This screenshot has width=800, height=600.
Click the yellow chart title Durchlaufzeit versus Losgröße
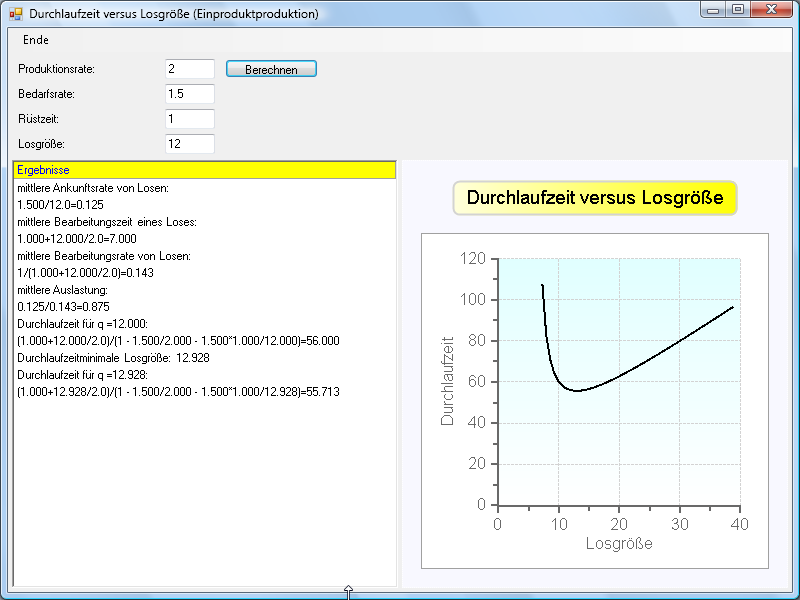tap(594, 198)
